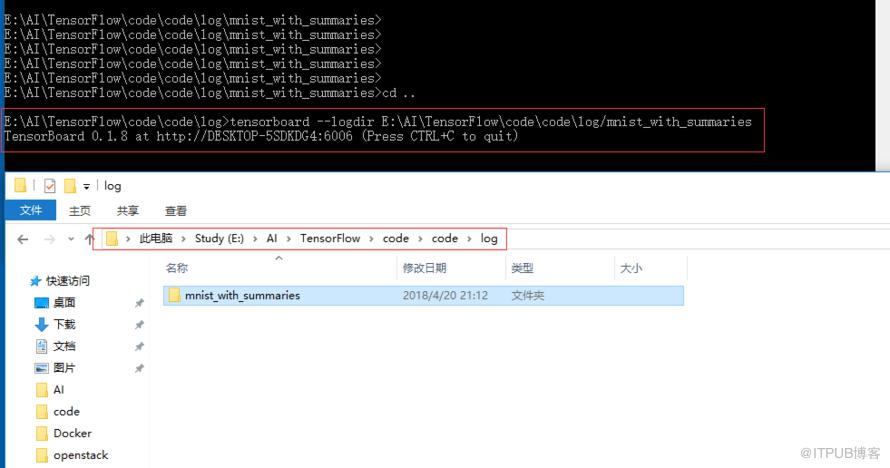The height and width of the screenshot is (468, 890).
Task: Click the 下载 download arrow icon
Action: pos(41,324)
